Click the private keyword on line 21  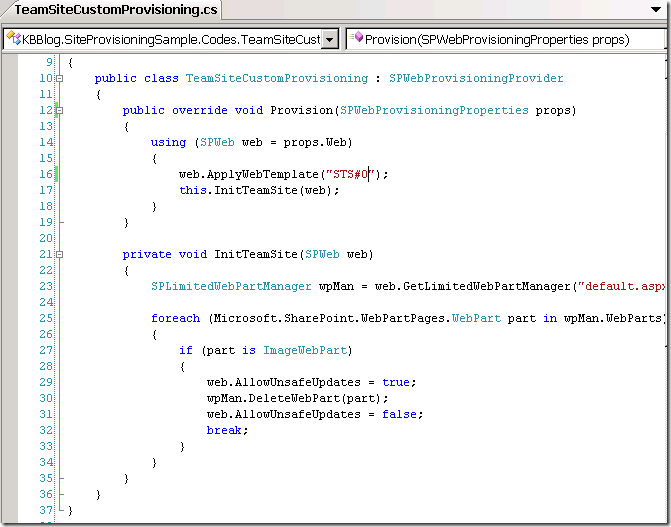point(147,254)
